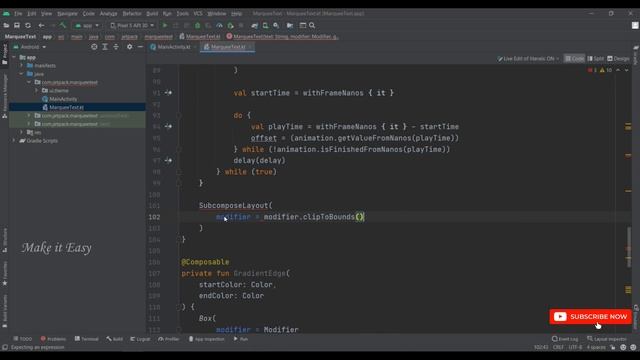Click YouTube Subscribe Now button
This screenshot has width=640, height=360.
click(x=590, y=317)
